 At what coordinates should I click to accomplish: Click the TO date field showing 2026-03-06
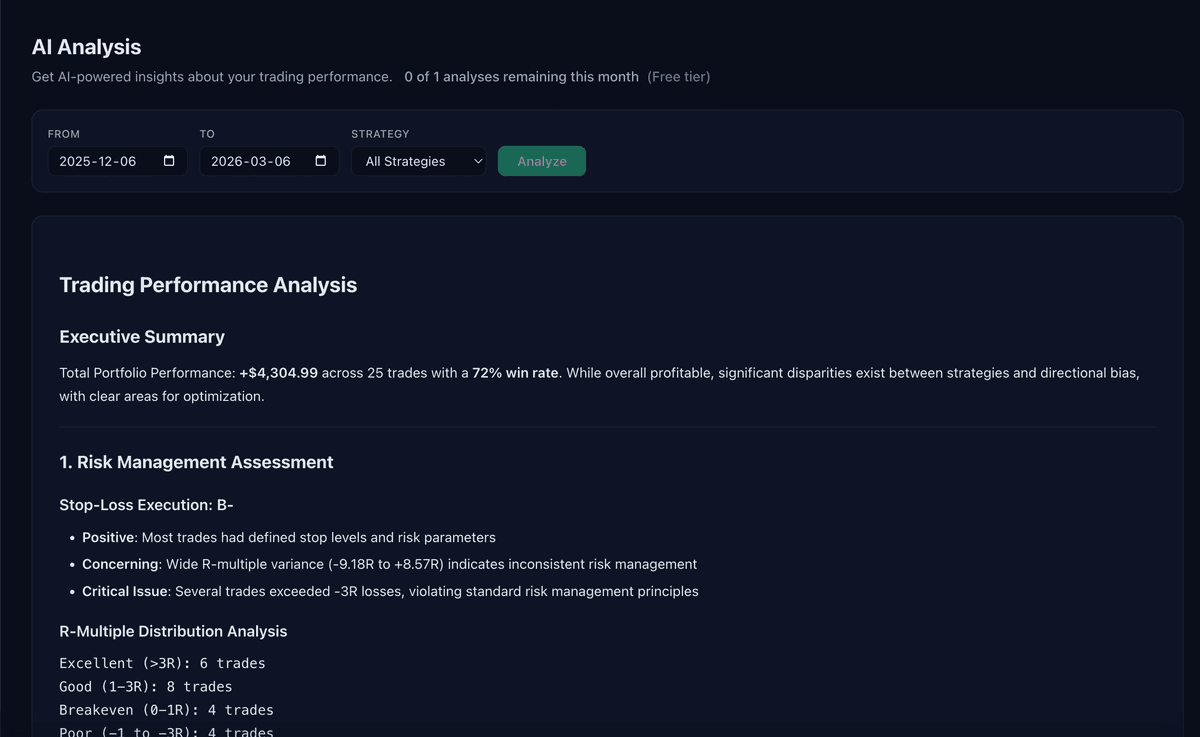pos(250,161)
